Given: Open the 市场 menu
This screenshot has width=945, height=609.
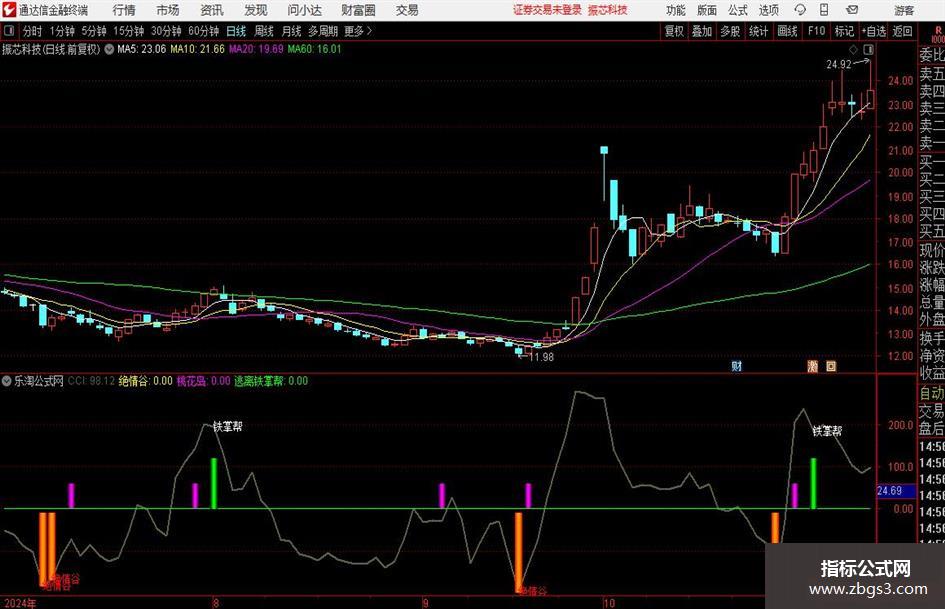Looking at the screenshot, I should tap(168, 10).
